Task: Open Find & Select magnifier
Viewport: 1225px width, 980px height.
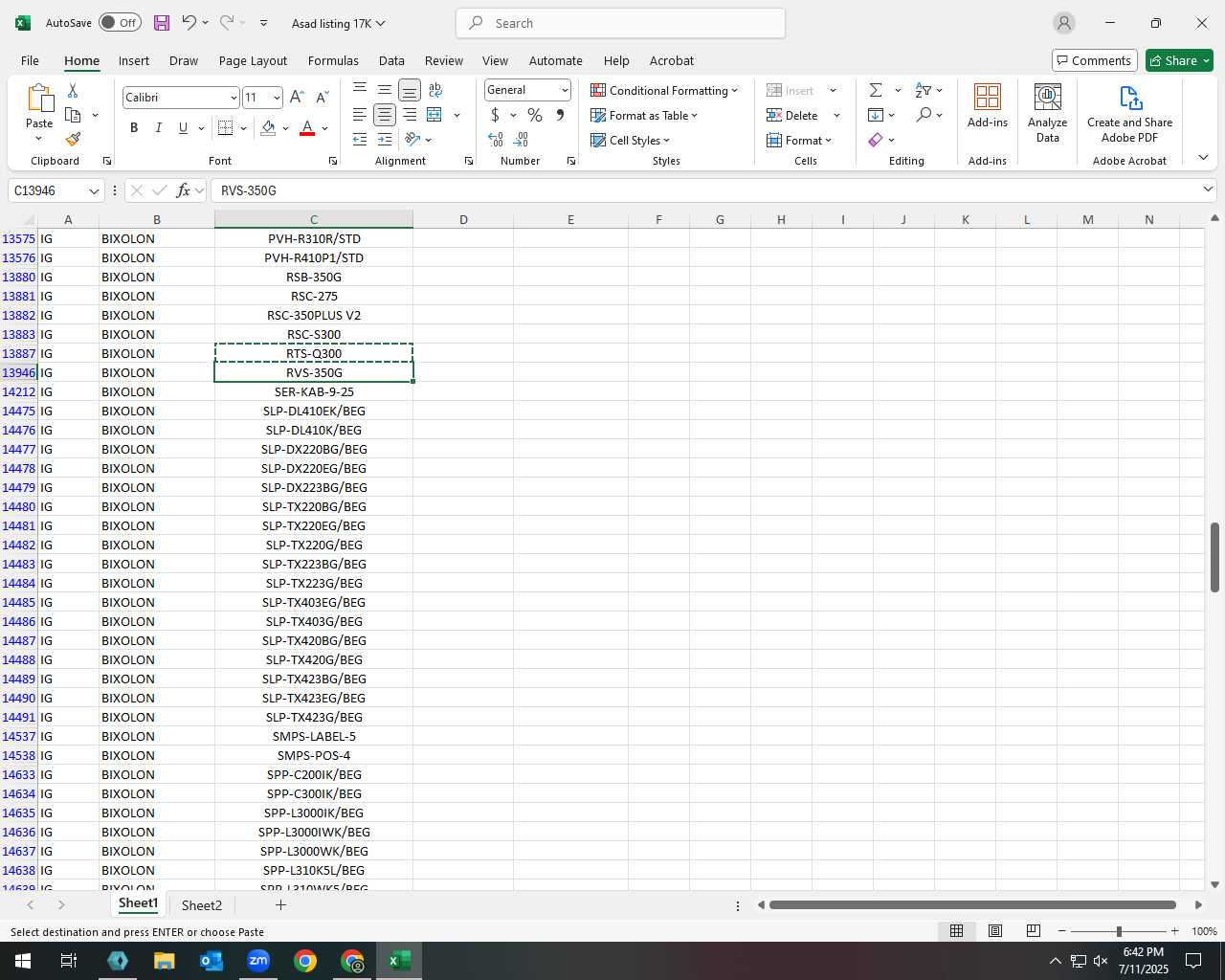Action: (x=924, y=115)
